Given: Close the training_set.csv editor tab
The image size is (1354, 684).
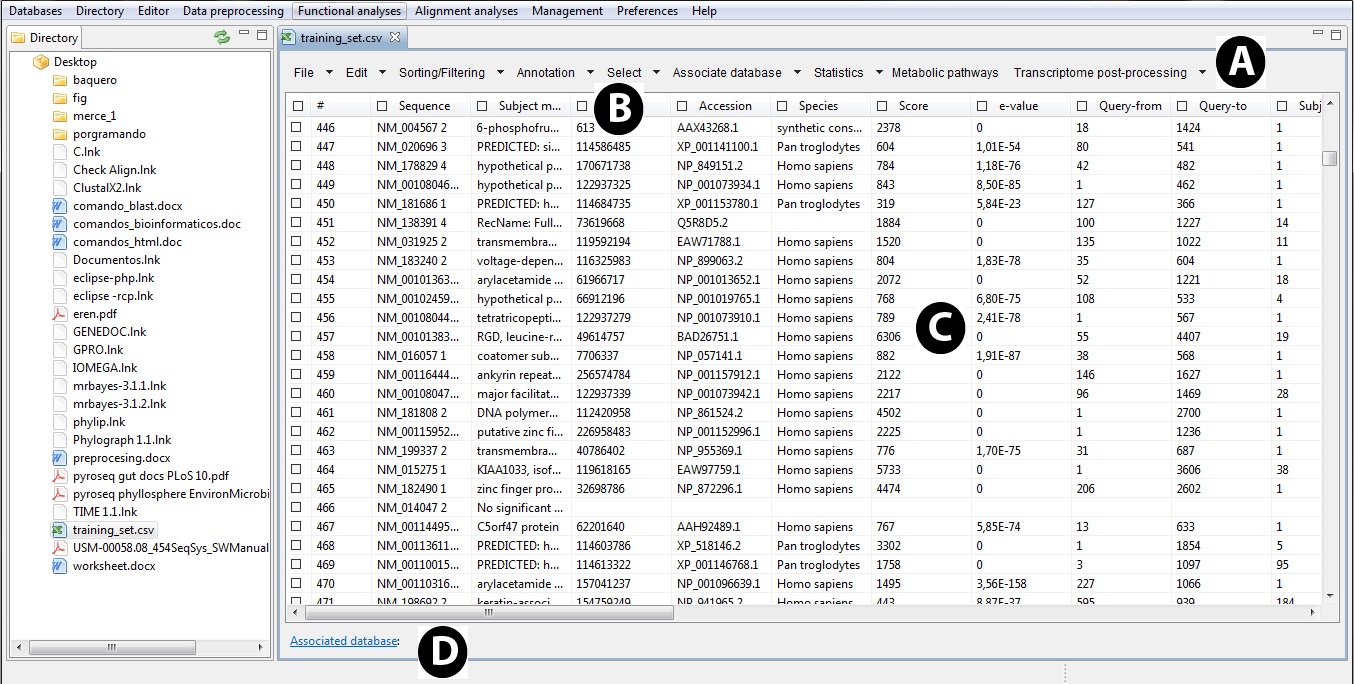Looking at the screenshot, I should pos(395,37).
